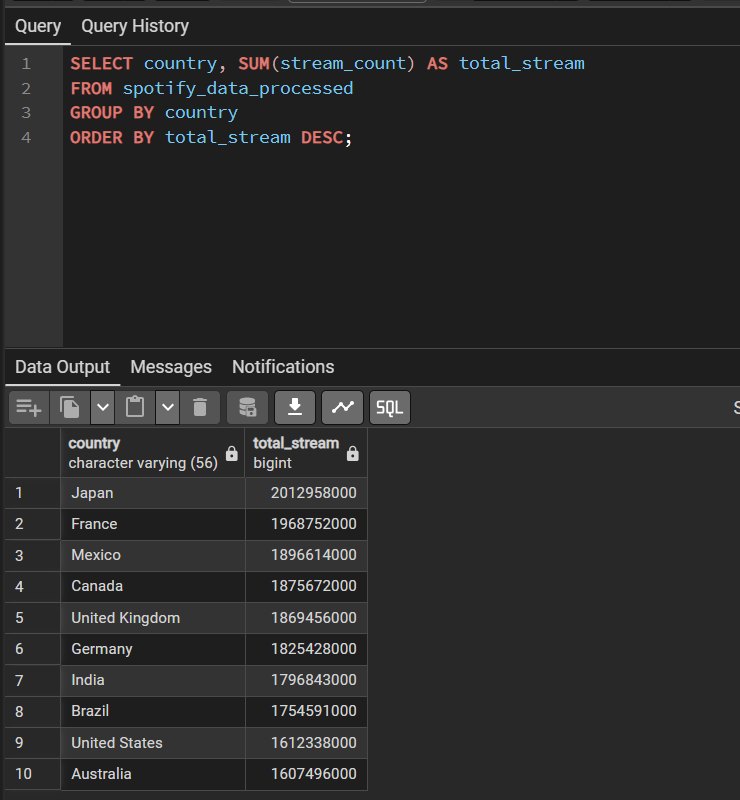Select row number 1 header
Screen dimensions: 740x800
(x=33, y=493)
